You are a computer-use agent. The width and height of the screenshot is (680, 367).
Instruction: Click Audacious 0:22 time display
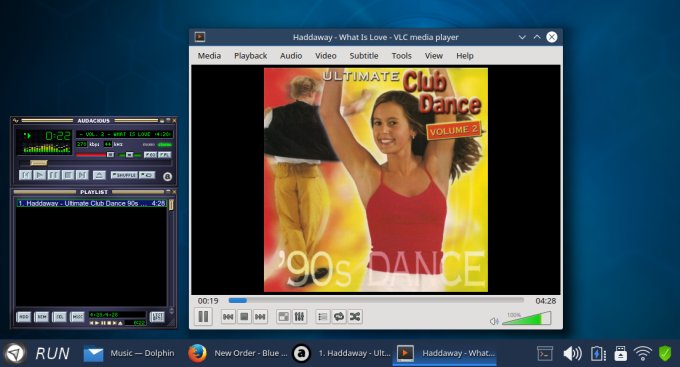pos(58,136)
